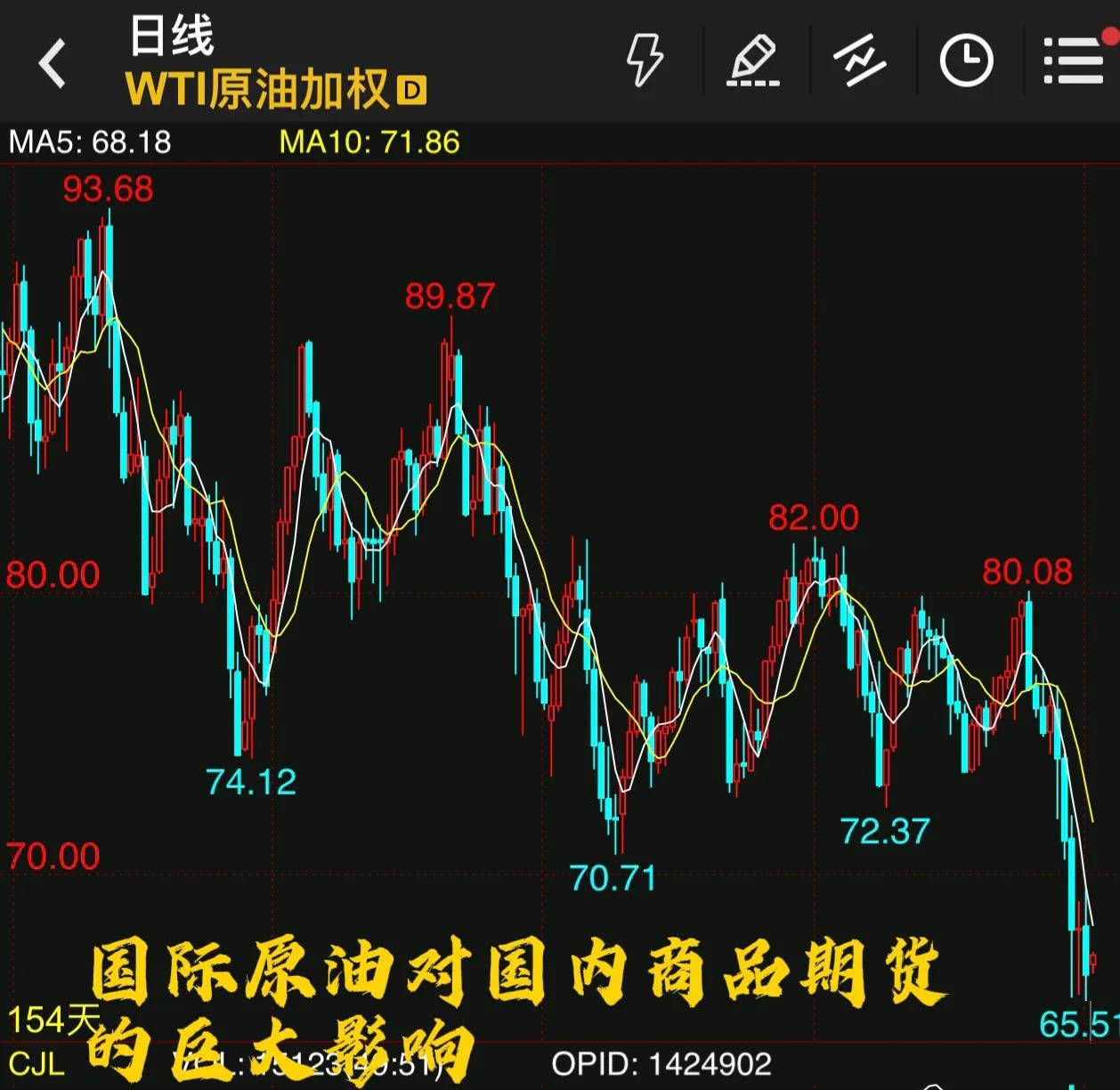Tap the yellow D badge beside WTI原油加权
The height and width of the screenshot is (1090, 1120).
[x=411, y=90]
